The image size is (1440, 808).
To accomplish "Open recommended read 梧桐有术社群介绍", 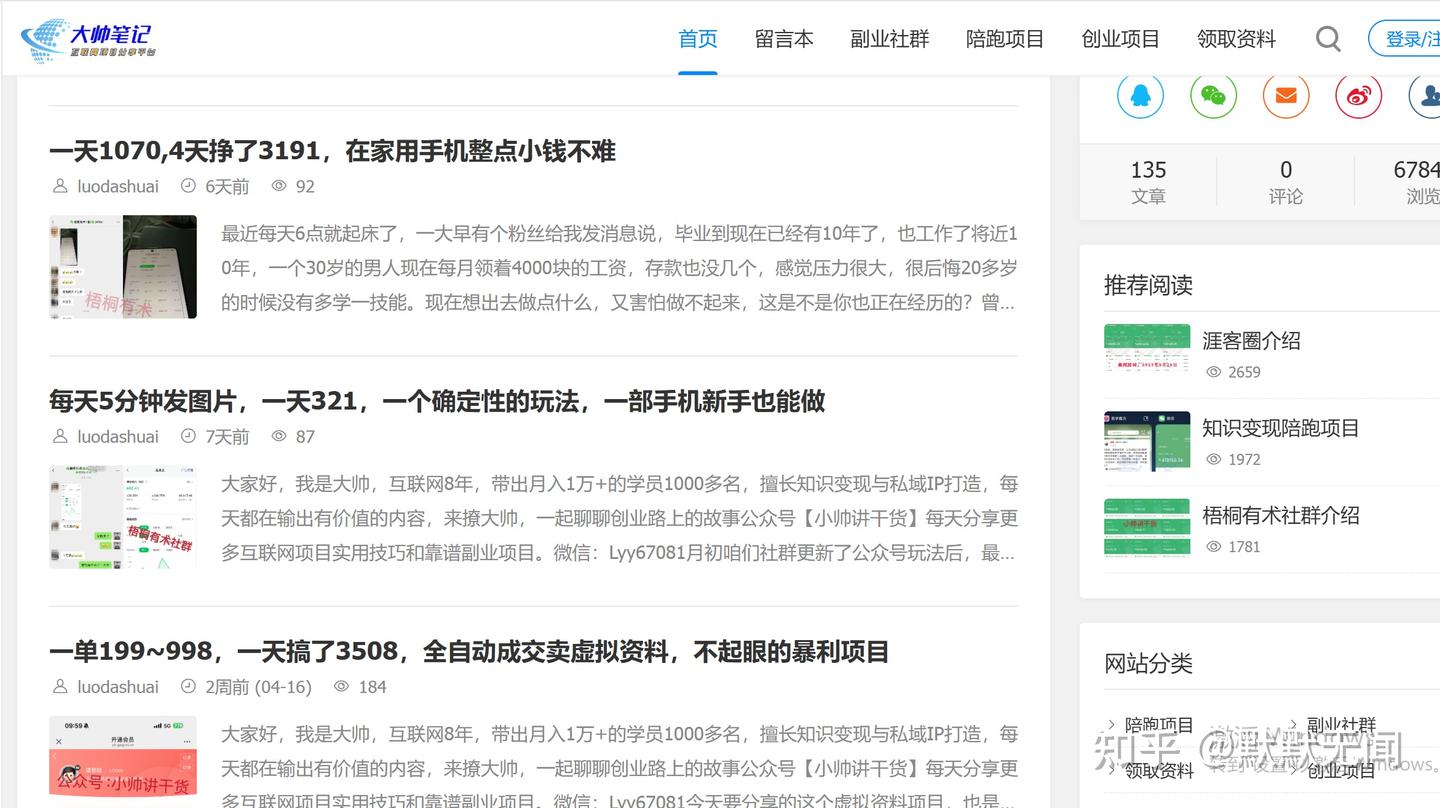I will click(1281, 516).
